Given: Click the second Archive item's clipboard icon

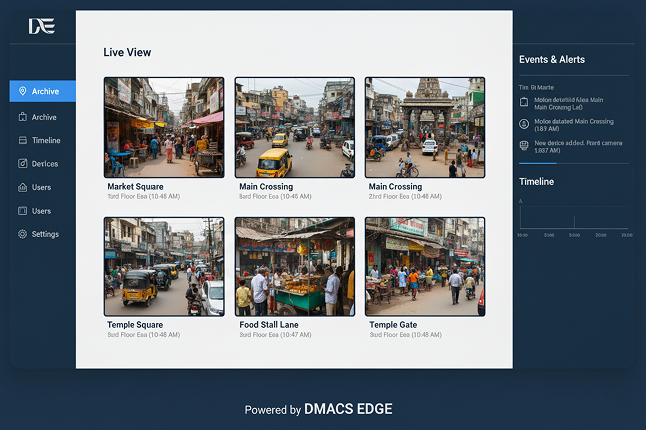Looking at the screenshot, I should tap(23, 117).
